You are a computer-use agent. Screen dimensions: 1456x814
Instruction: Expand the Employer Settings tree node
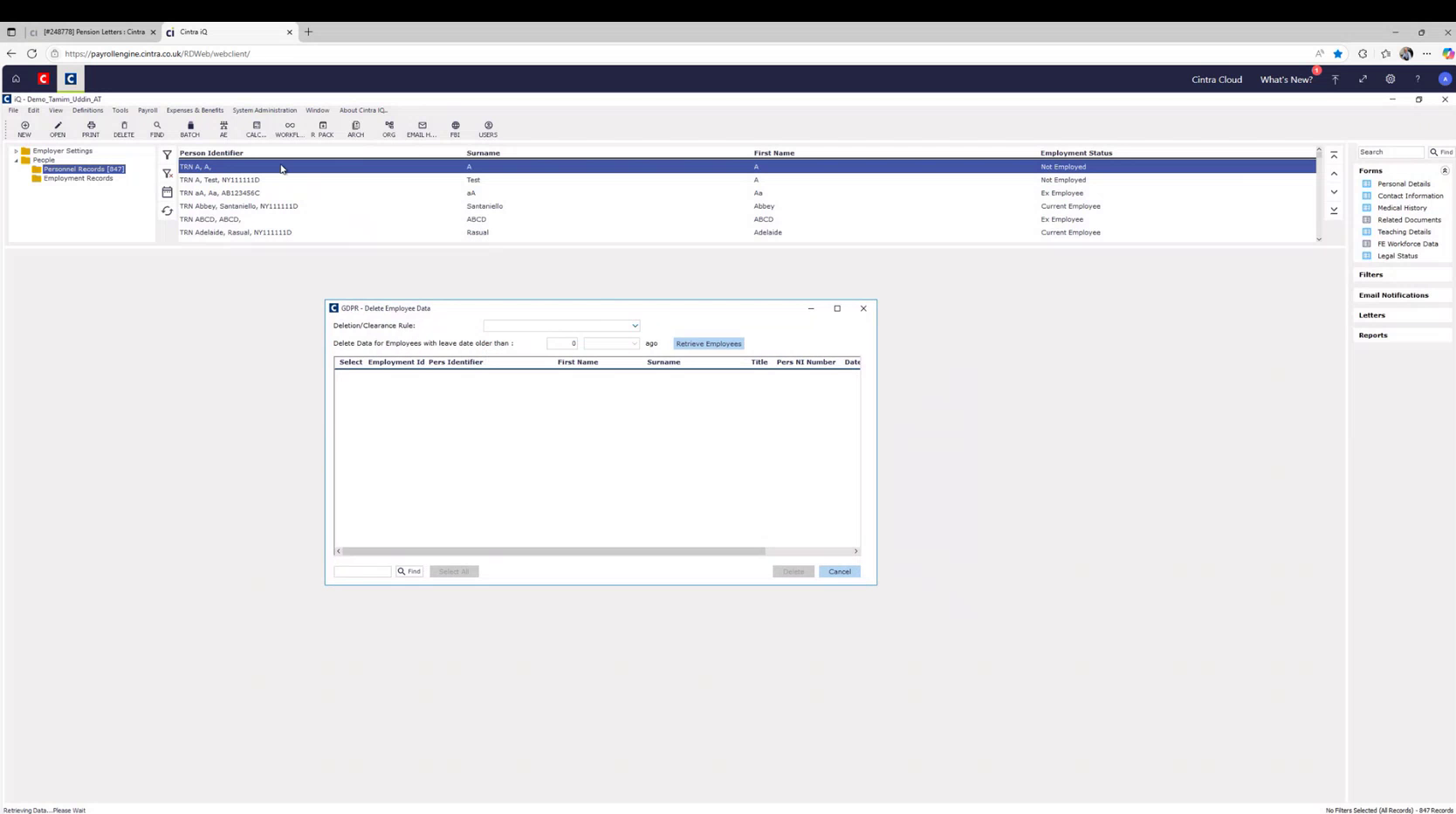16,150
